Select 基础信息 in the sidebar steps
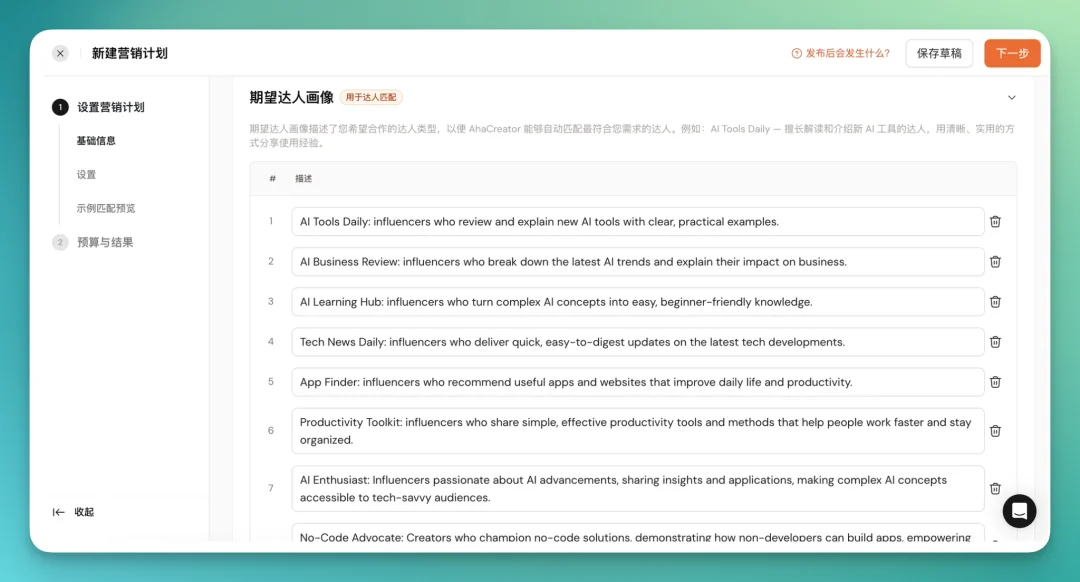 (96, 141)
